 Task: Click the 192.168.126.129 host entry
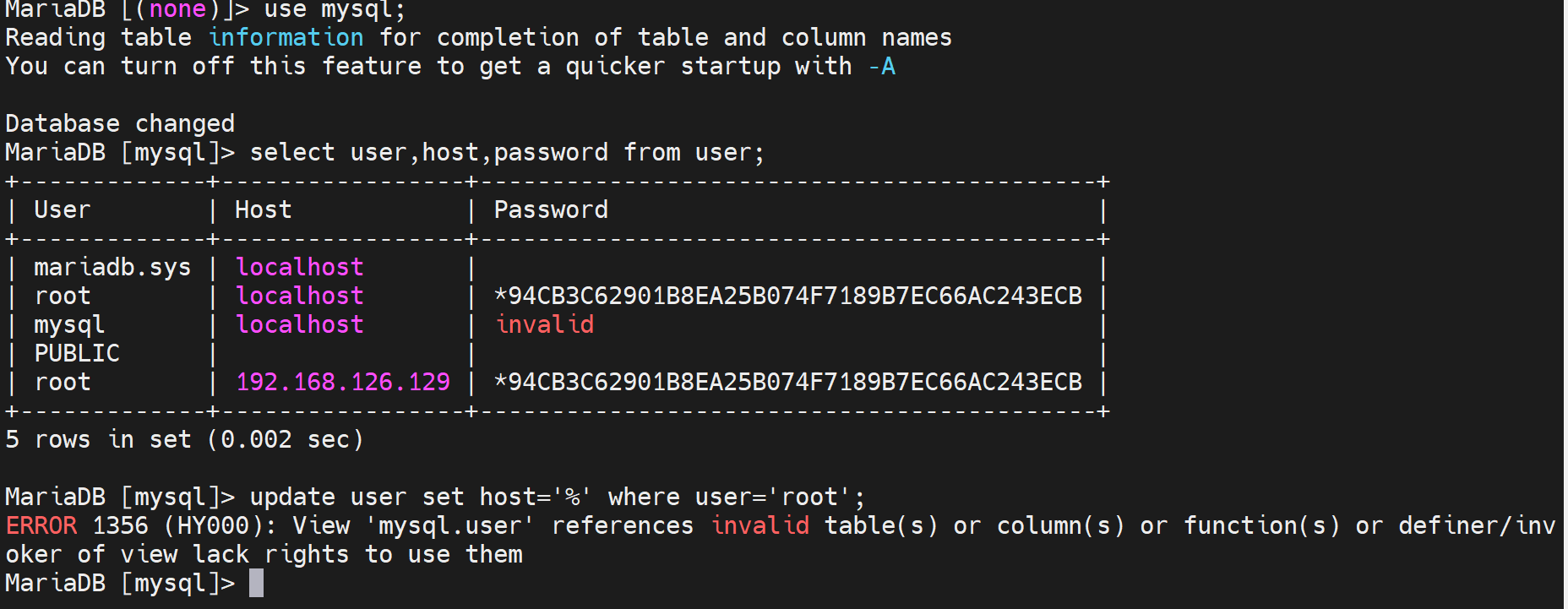(342, 382)
